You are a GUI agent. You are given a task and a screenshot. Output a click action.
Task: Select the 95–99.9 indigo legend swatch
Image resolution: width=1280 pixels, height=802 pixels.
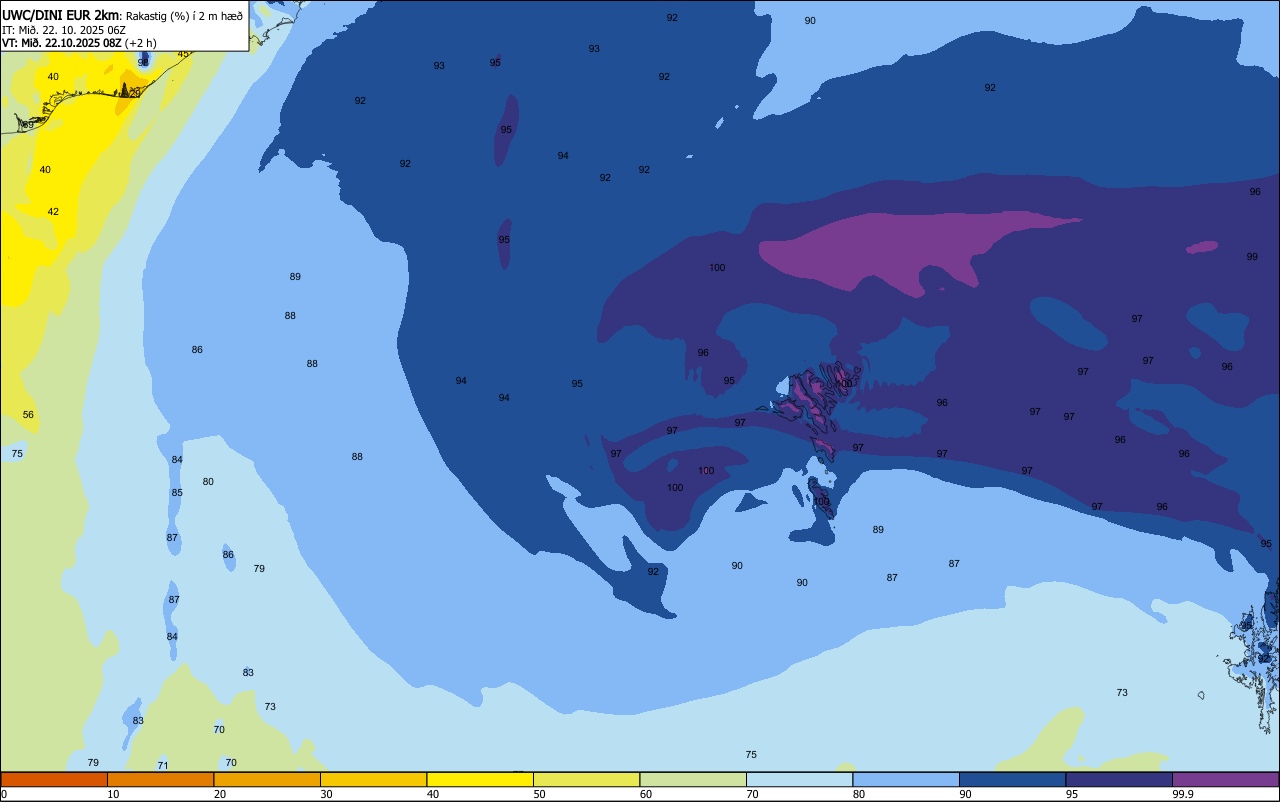coord(1119,779)
